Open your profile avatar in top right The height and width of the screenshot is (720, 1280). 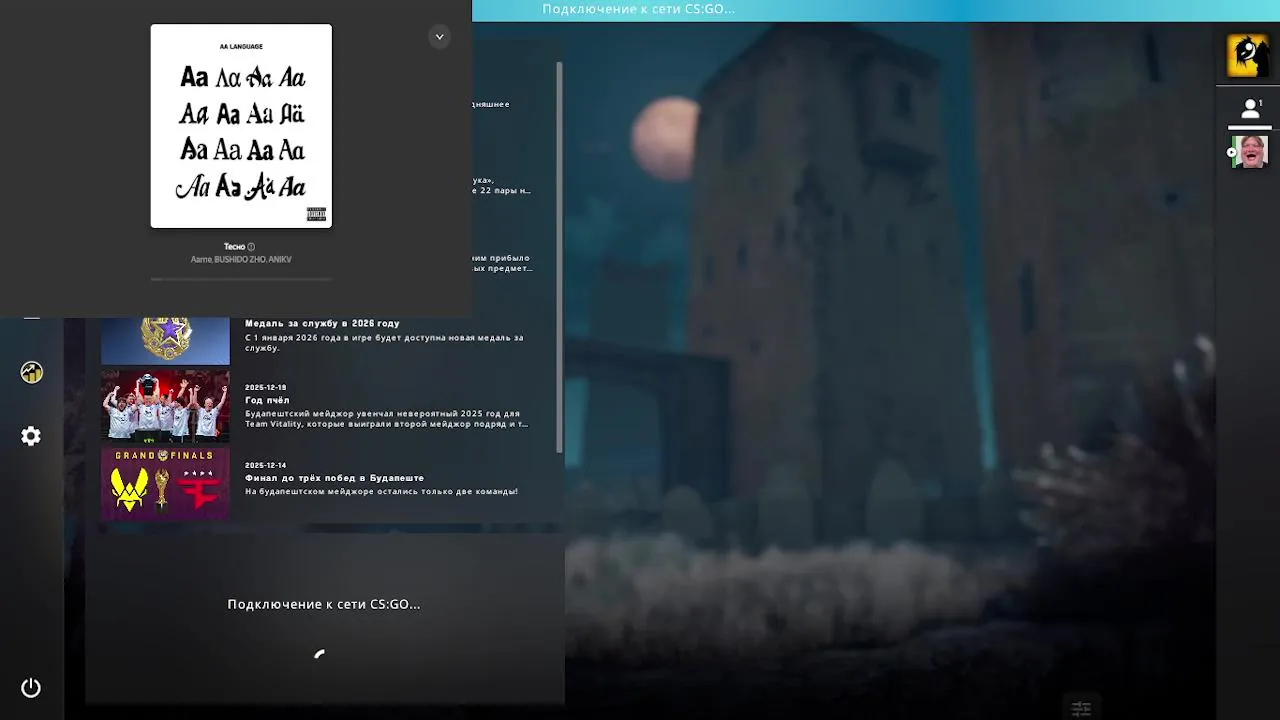(x=1248, y=55)
